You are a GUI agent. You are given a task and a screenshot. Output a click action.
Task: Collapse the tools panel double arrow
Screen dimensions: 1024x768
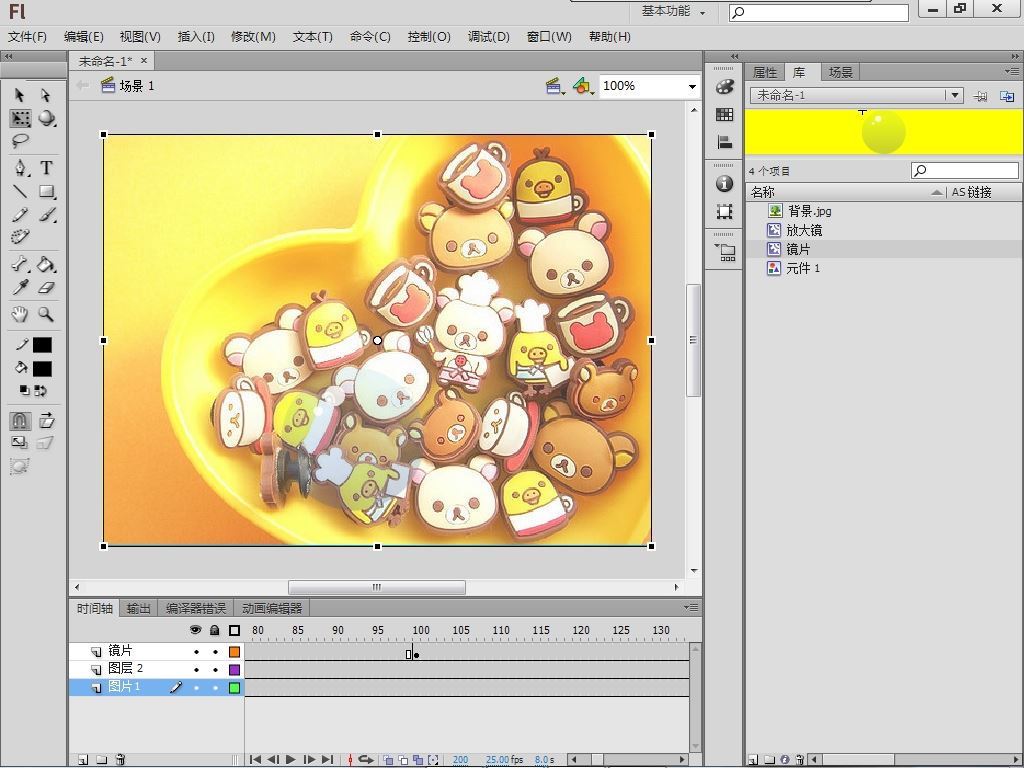(x=8, y=56)
